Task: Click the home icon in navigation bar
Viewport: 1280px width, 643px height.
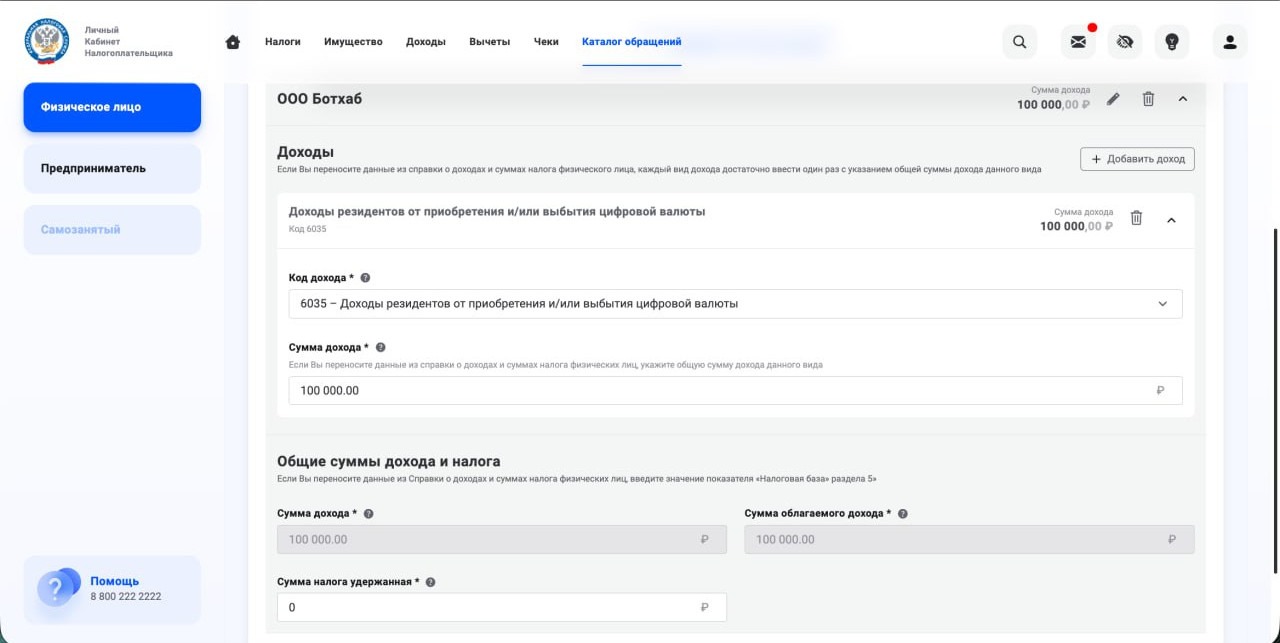Action: pyautogui.click(x=233, y=42)
